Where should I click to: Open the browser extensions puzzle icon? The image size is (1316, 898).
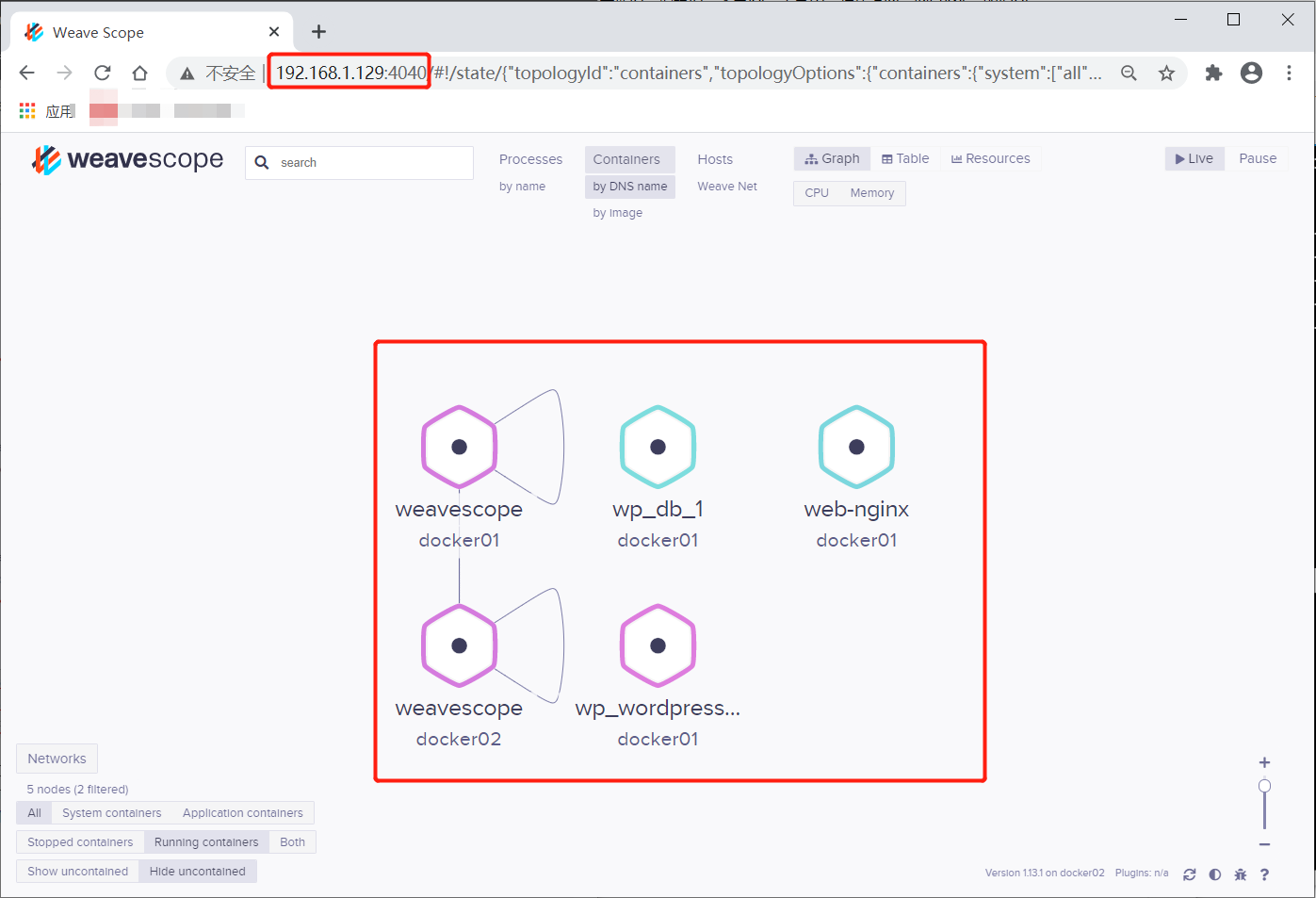(x=1213, y=73)
